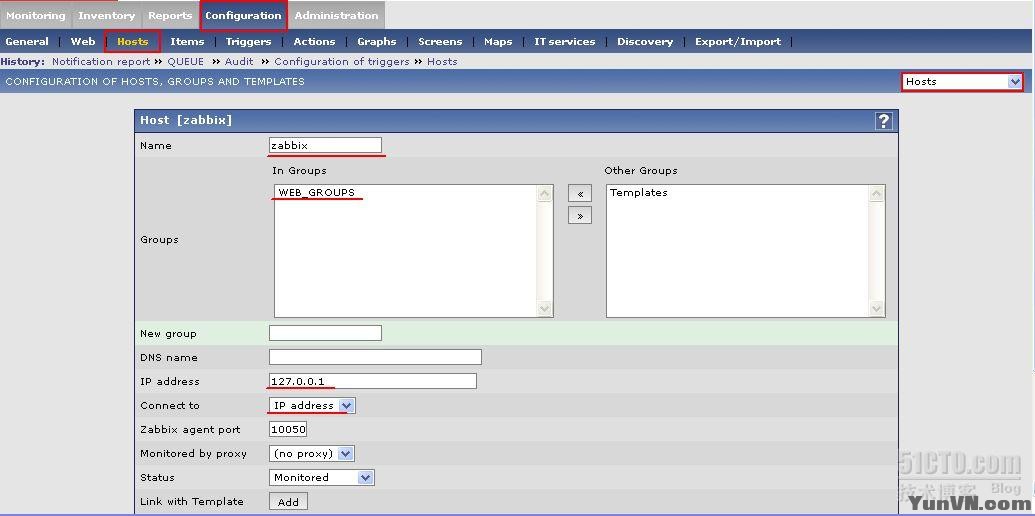Open Hosts history breadcrumb link
Image resolution: width=1035 pixels, height=516 pixels.
pos(442,61)
